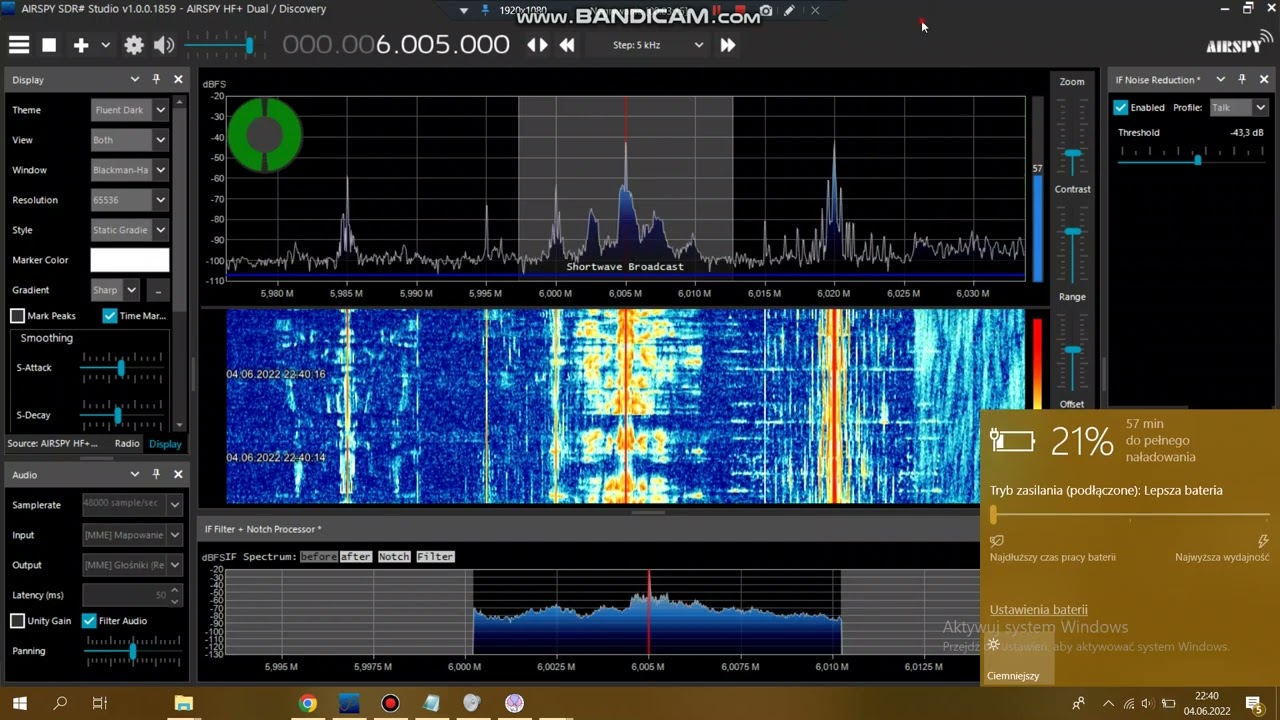Open the Theme dropdown Fluent Dark
This screenshot has height=720, width=1280.
click(x=129, y=110)
